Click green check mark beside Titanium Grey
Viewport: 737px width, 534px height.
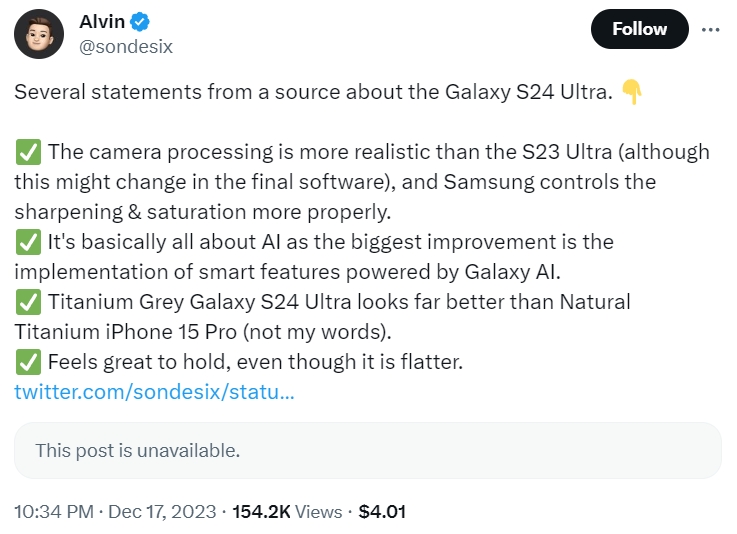point(27,302)
